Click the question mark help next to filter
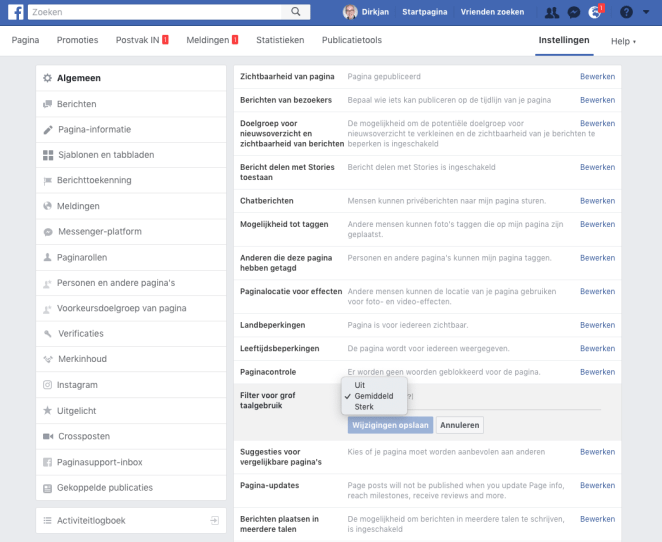The image size is (662, 542). (x=410, y=396)
